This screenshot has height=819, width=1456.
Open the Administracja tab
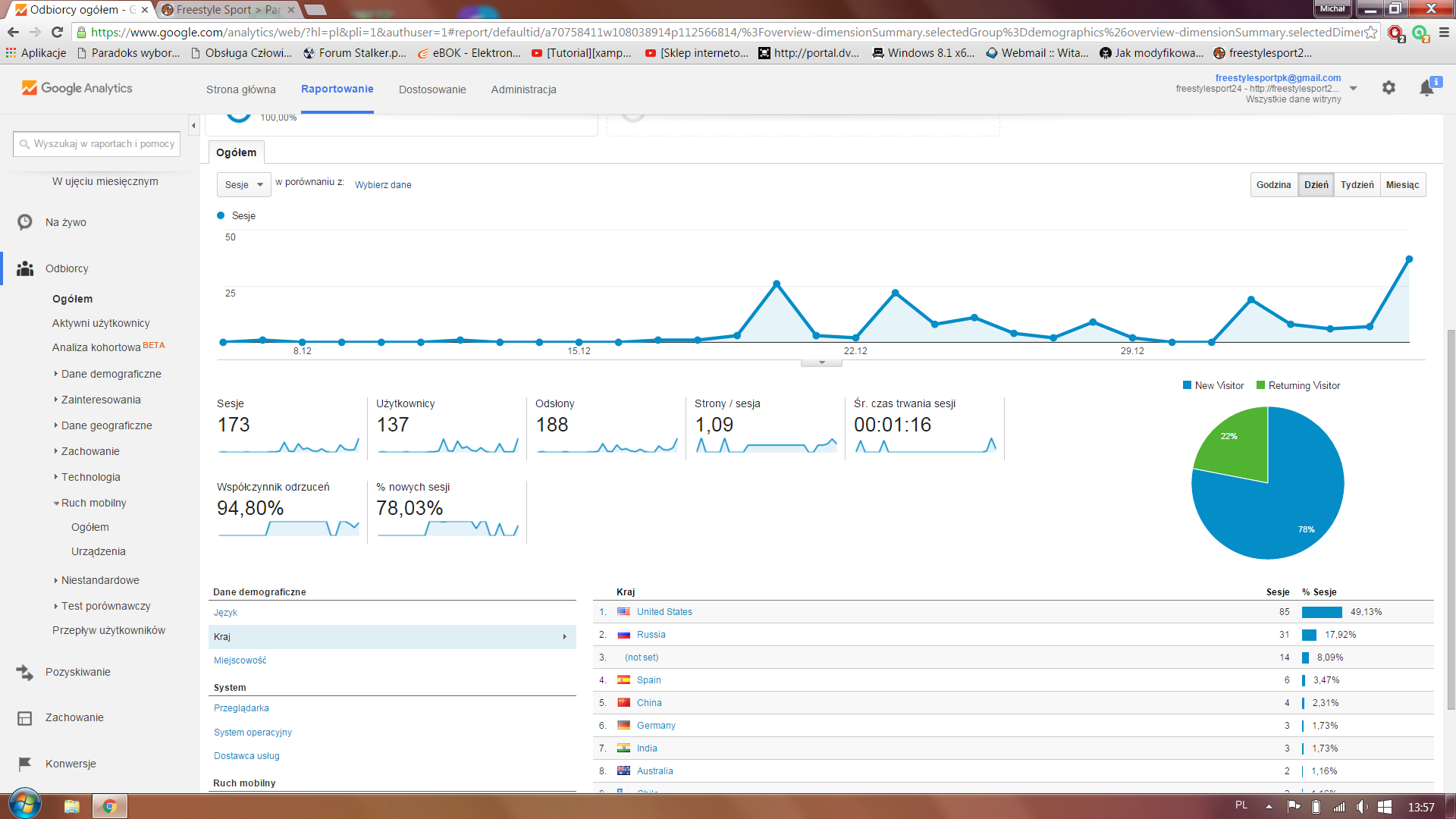(523, 89)
